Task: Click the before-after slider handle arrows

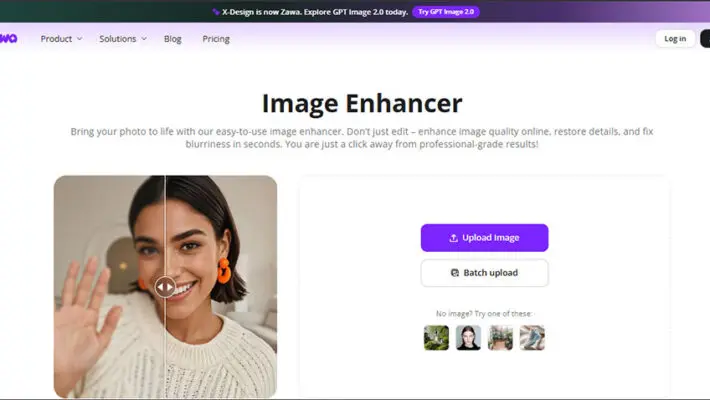Action: [165, 287]
